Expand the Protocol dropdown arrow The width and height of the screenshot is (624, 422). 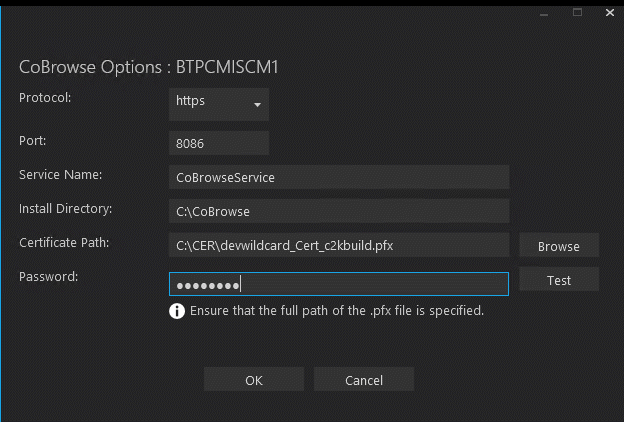point(257,105)
